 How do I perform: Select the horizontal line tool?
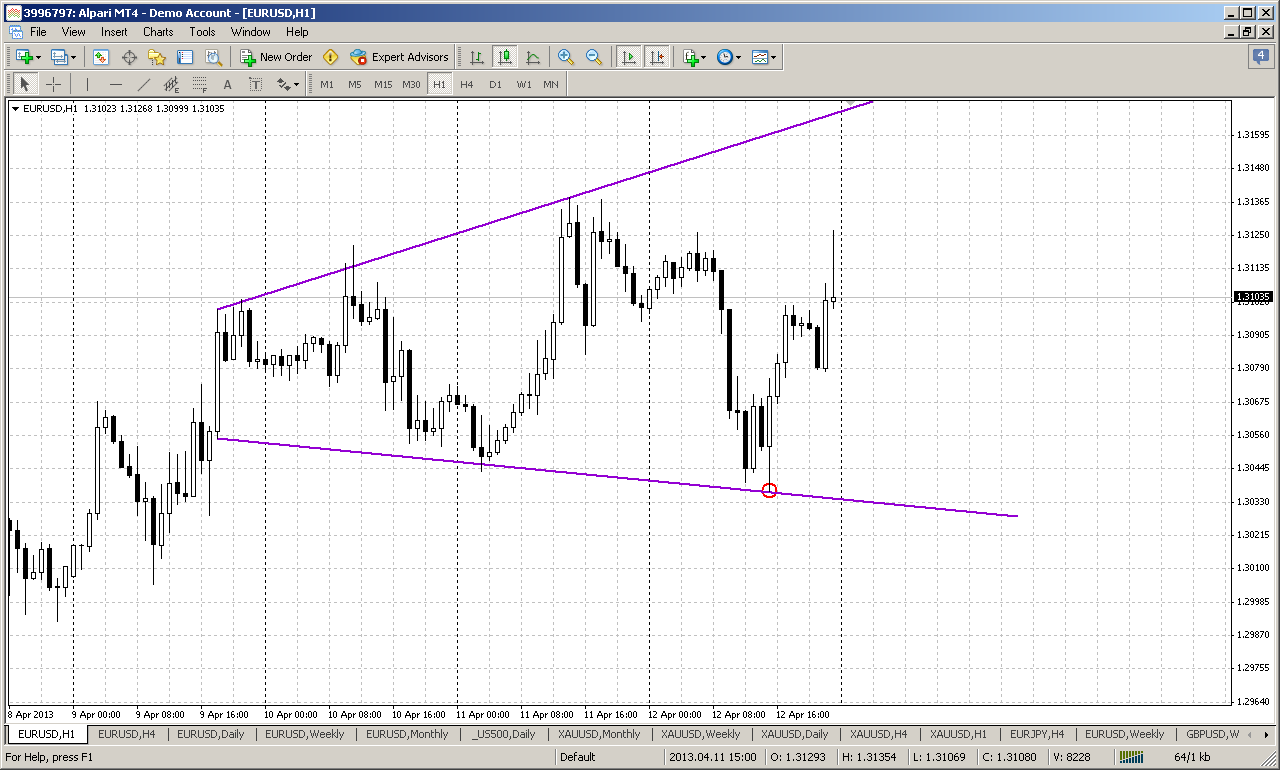116,85
